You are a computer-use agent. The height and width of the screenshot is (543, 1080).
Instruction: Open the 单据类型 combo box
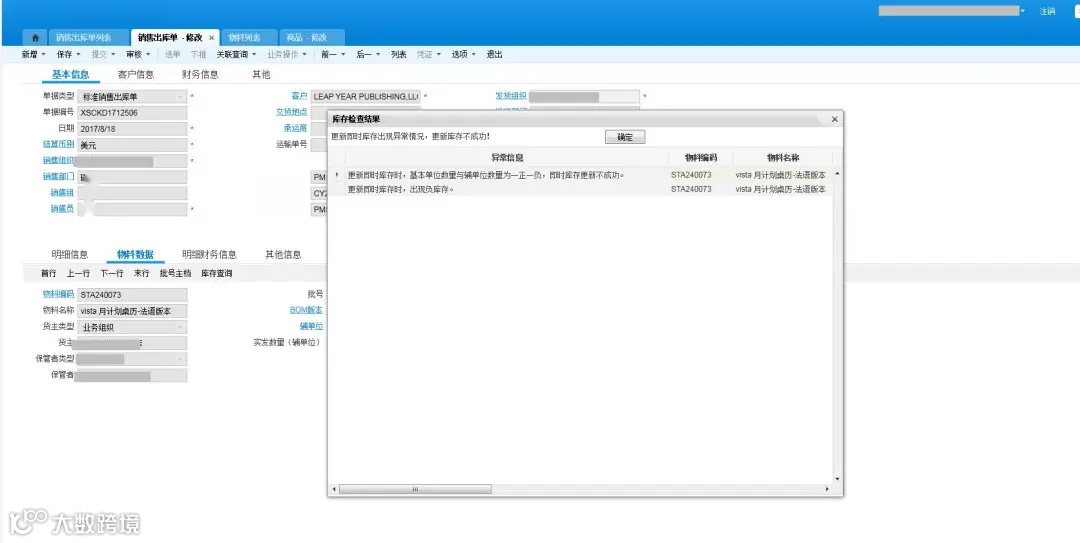[132, 96]
